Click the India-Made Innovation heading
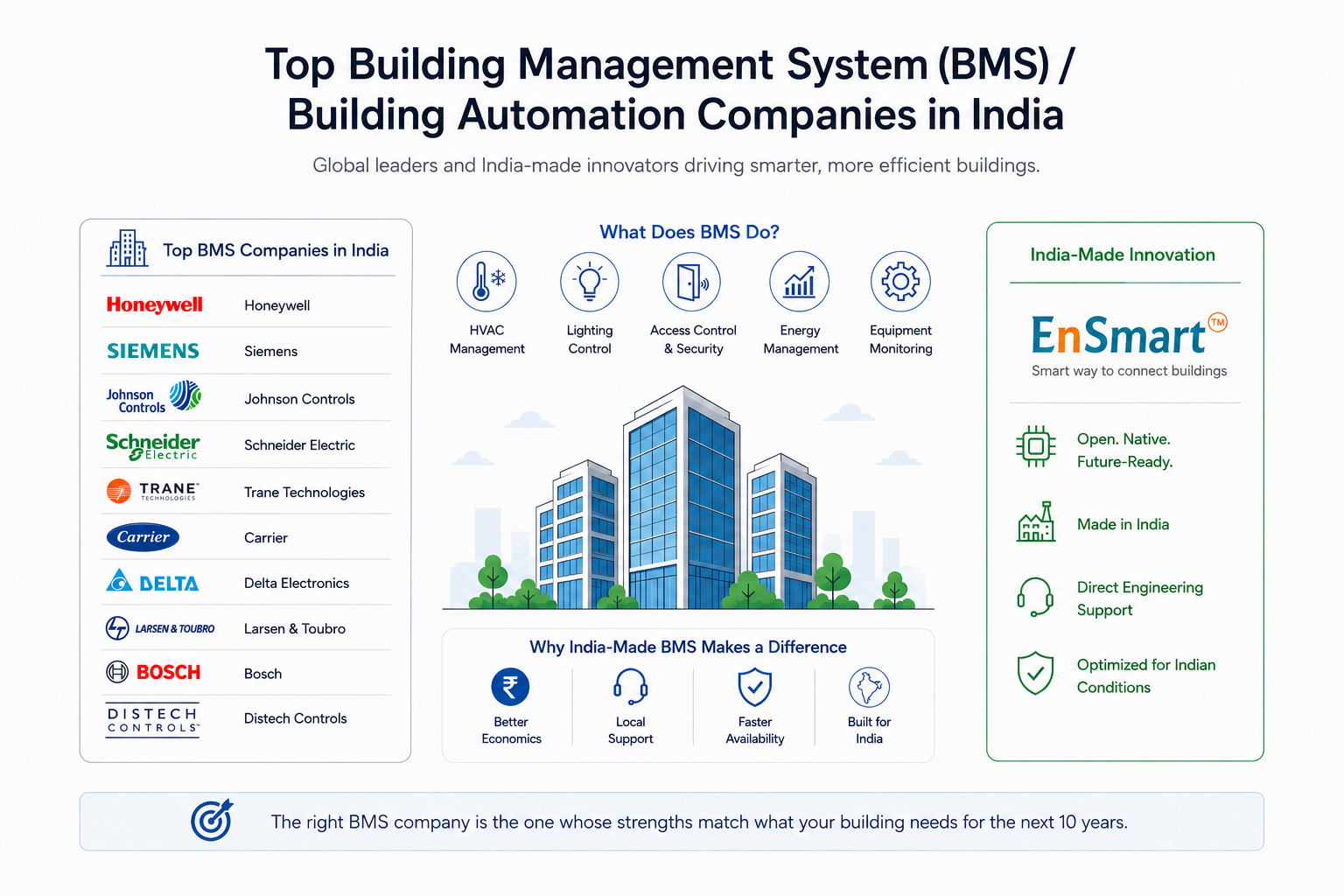 [x=1123, y=255]
